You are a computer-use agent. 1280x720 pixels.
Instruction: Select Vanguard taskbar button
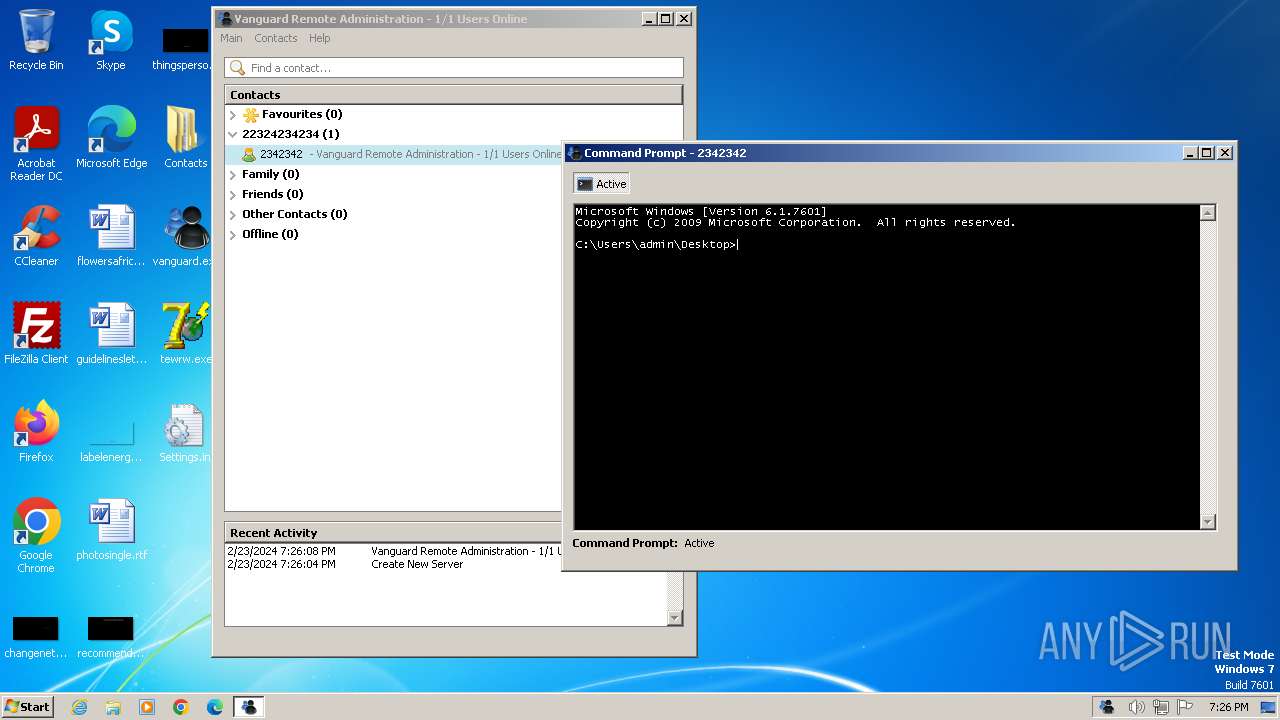tap(248, 707)
